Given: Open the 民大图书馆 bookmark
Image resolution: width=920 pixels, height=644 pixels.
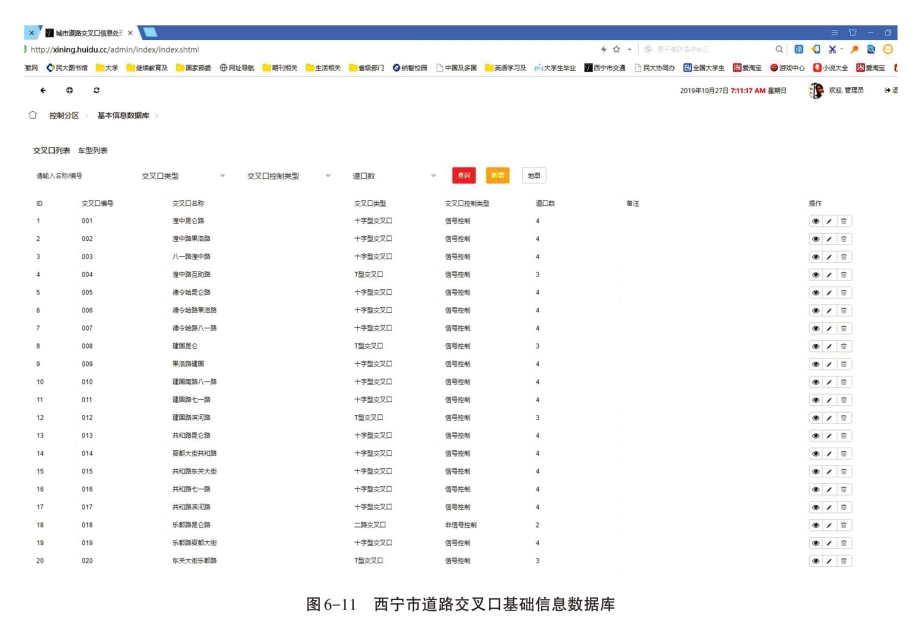Looking at the screenshot, I should pos(67,68).
